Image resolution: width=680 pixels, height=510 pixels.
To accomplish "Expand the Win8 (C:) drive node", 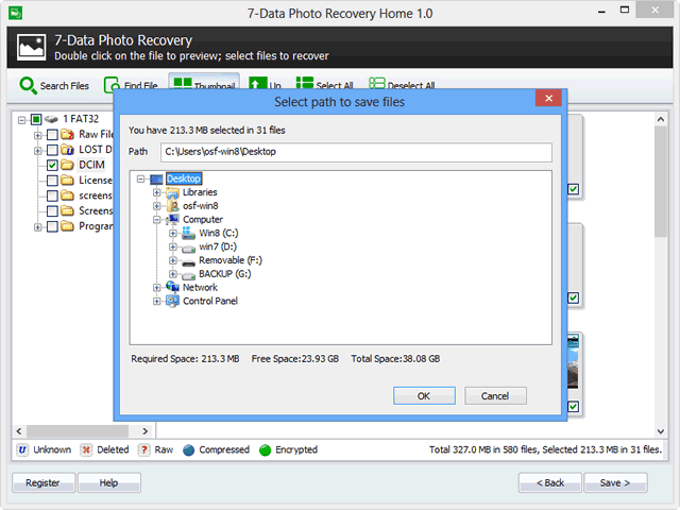I will (x=173, y=233).
